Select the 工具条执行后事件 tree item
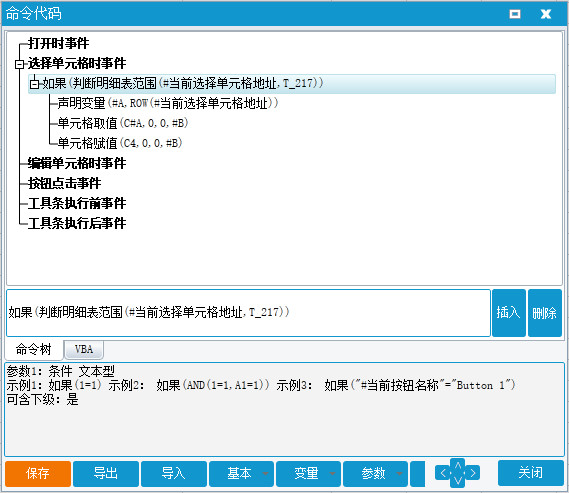 [x=77, y=223]
